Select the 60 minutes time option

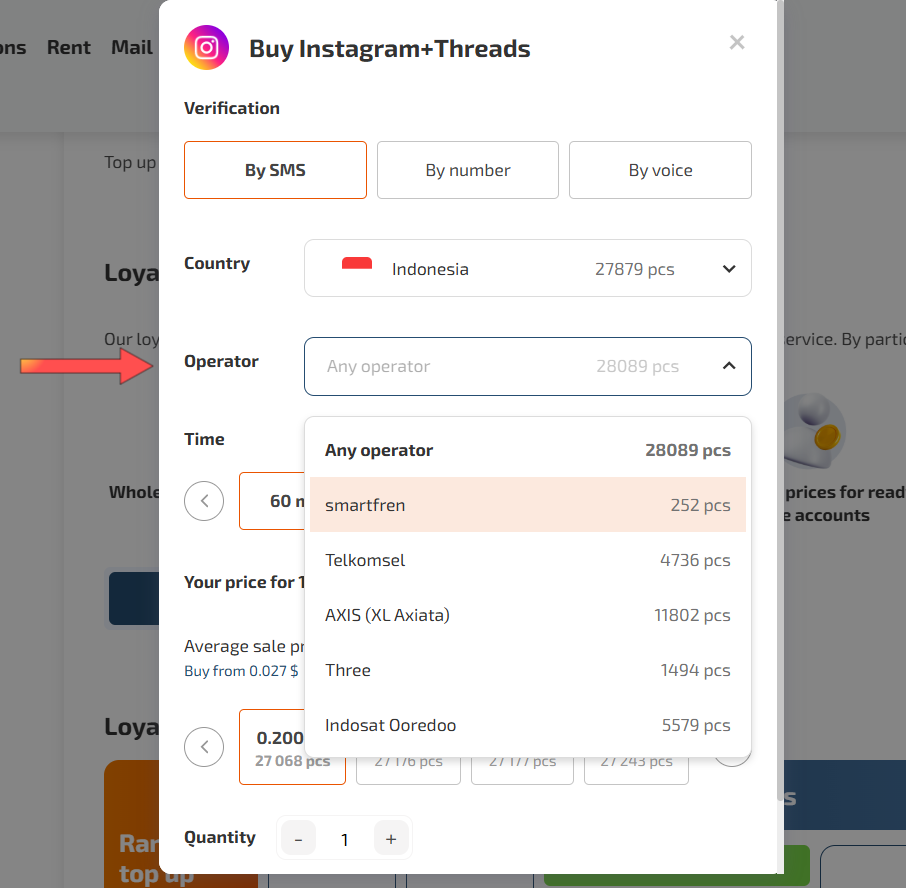(272, 501)
